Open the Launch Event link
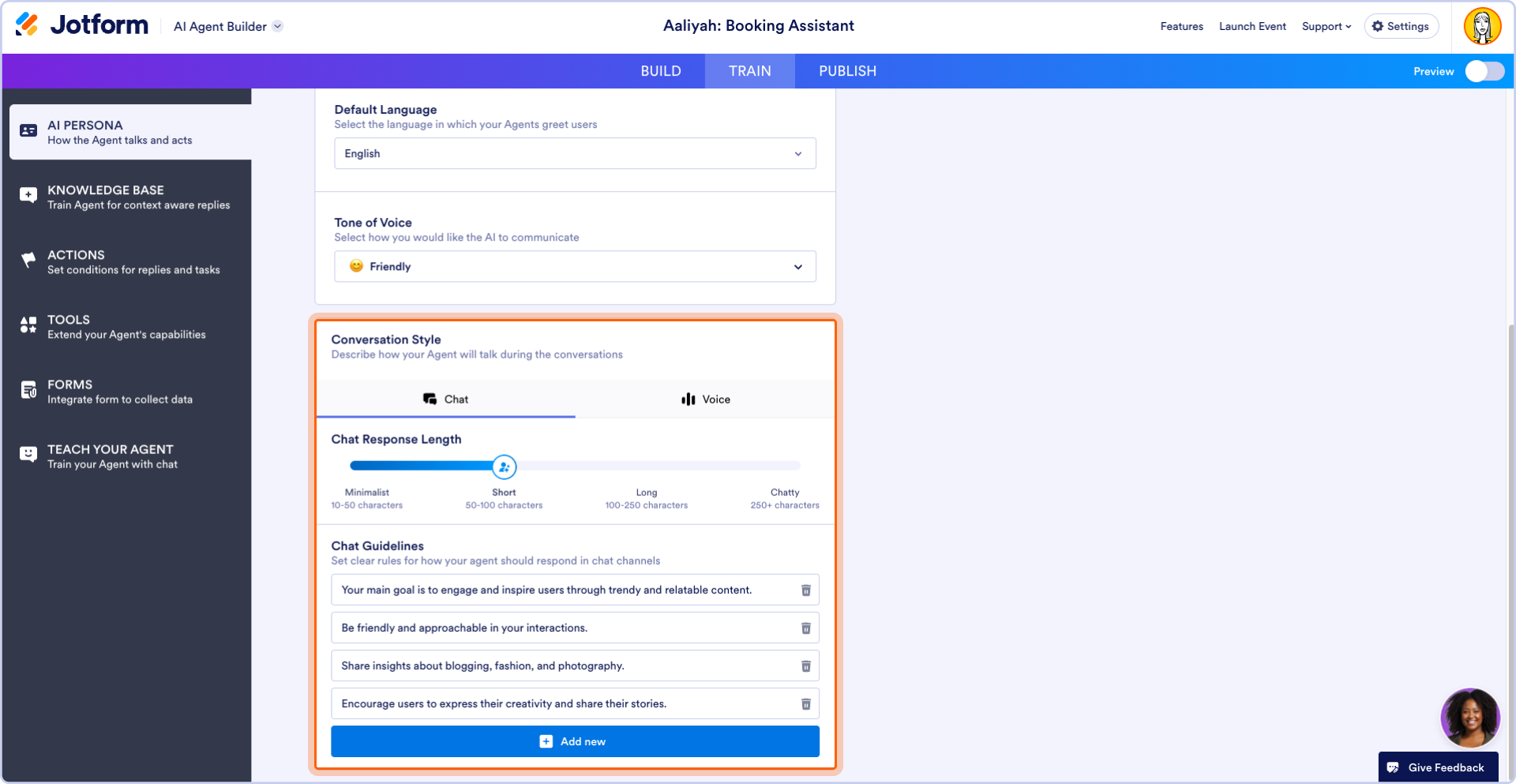Screen dimensions: 1516x784 point(1252,26)
